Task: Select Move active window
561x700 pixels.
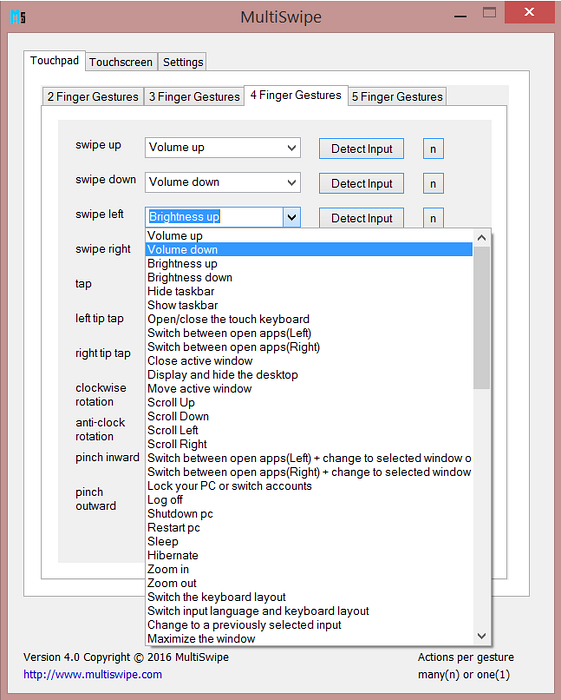Action: click(309, 388)
